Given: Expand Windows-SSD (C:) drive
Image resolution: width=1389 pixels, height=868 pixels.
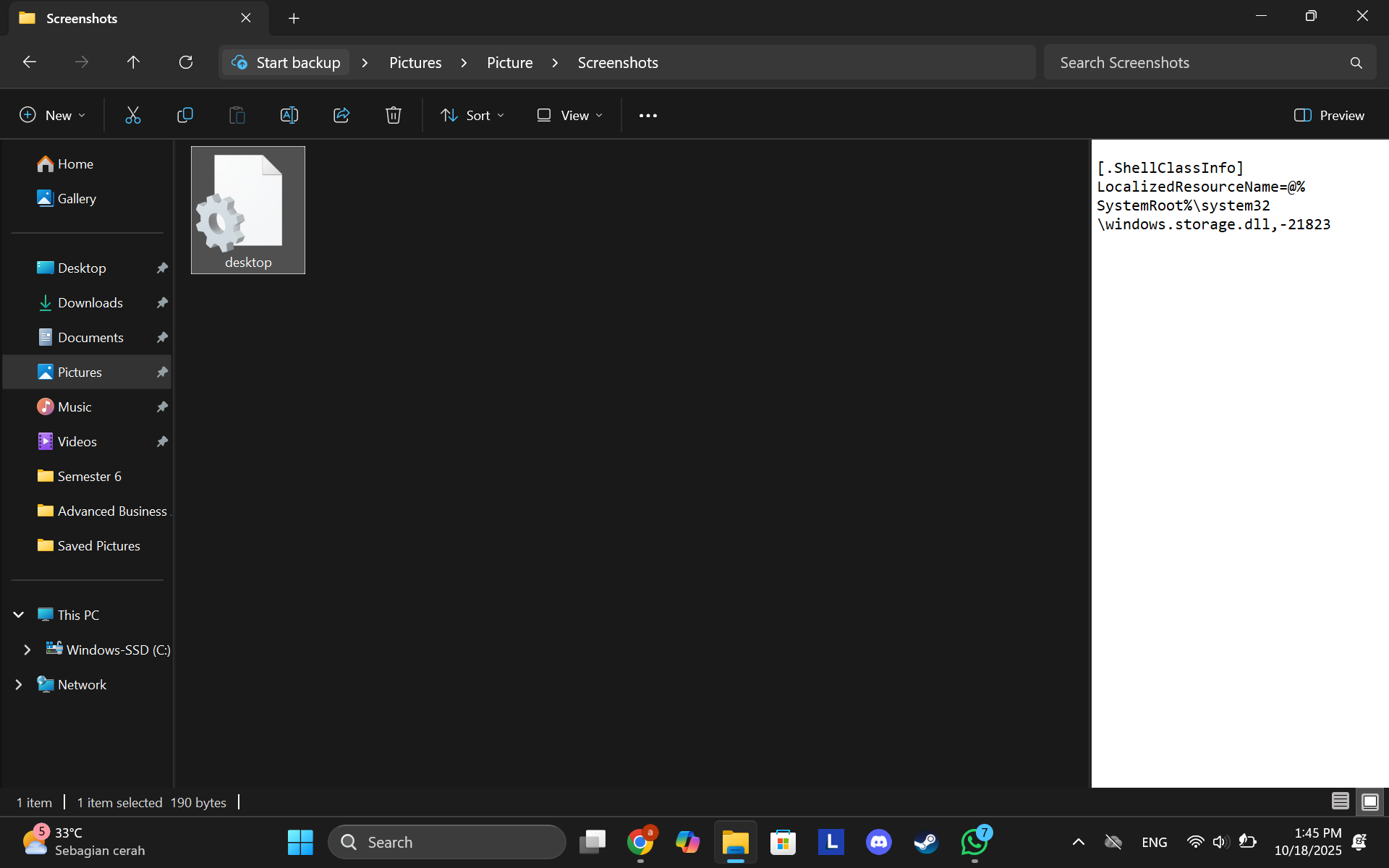Looking at the screenshot, I should [x=28, y=650].
